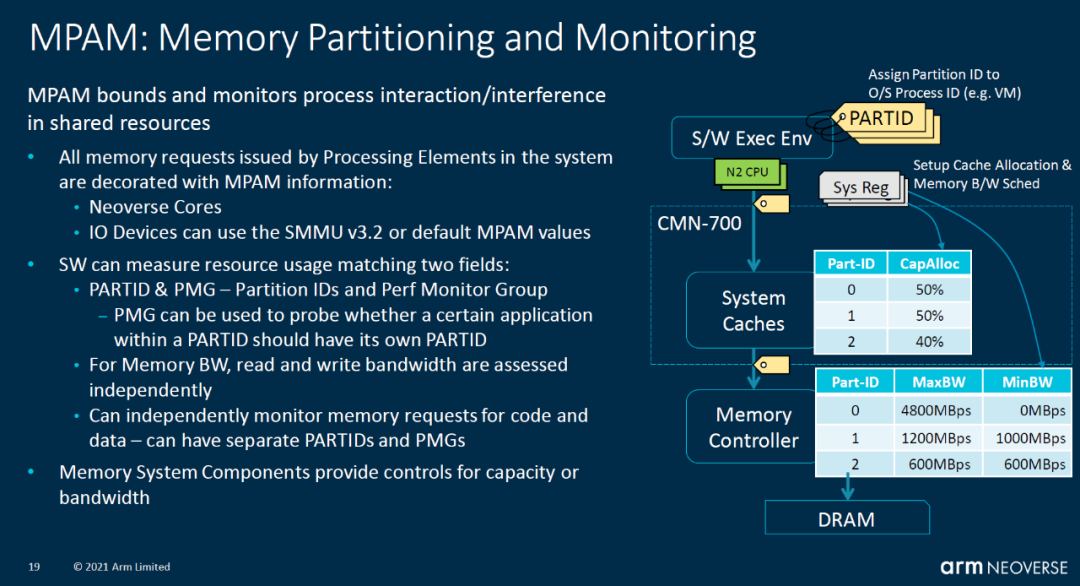Click the CapAlloc column header
Screen dimensions: 1080x586
[x=929, y=263]
